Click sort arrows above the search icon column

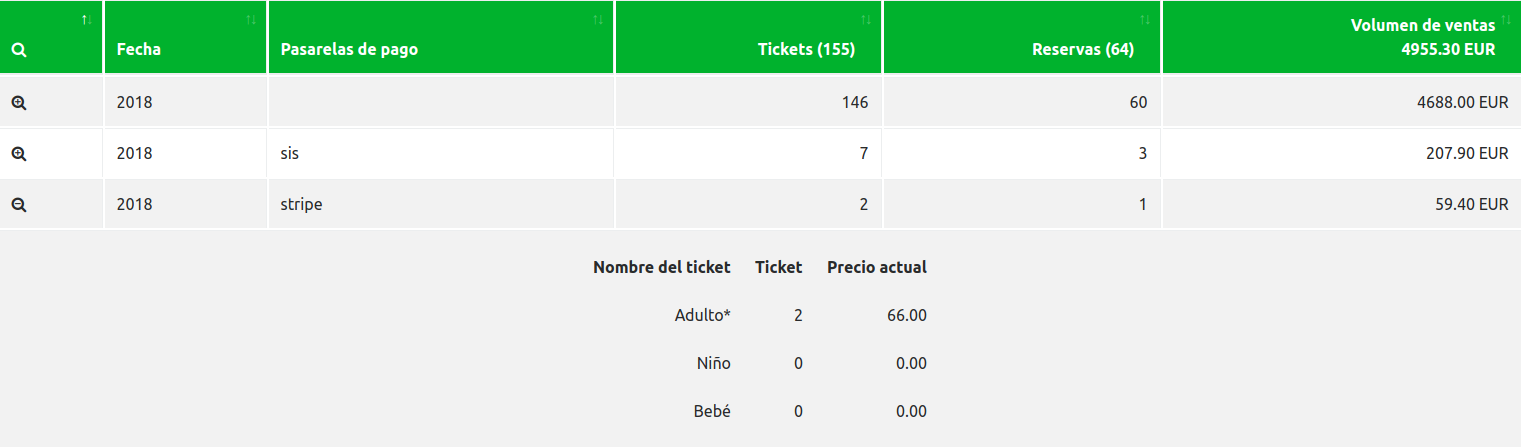(x=87, y=19)
